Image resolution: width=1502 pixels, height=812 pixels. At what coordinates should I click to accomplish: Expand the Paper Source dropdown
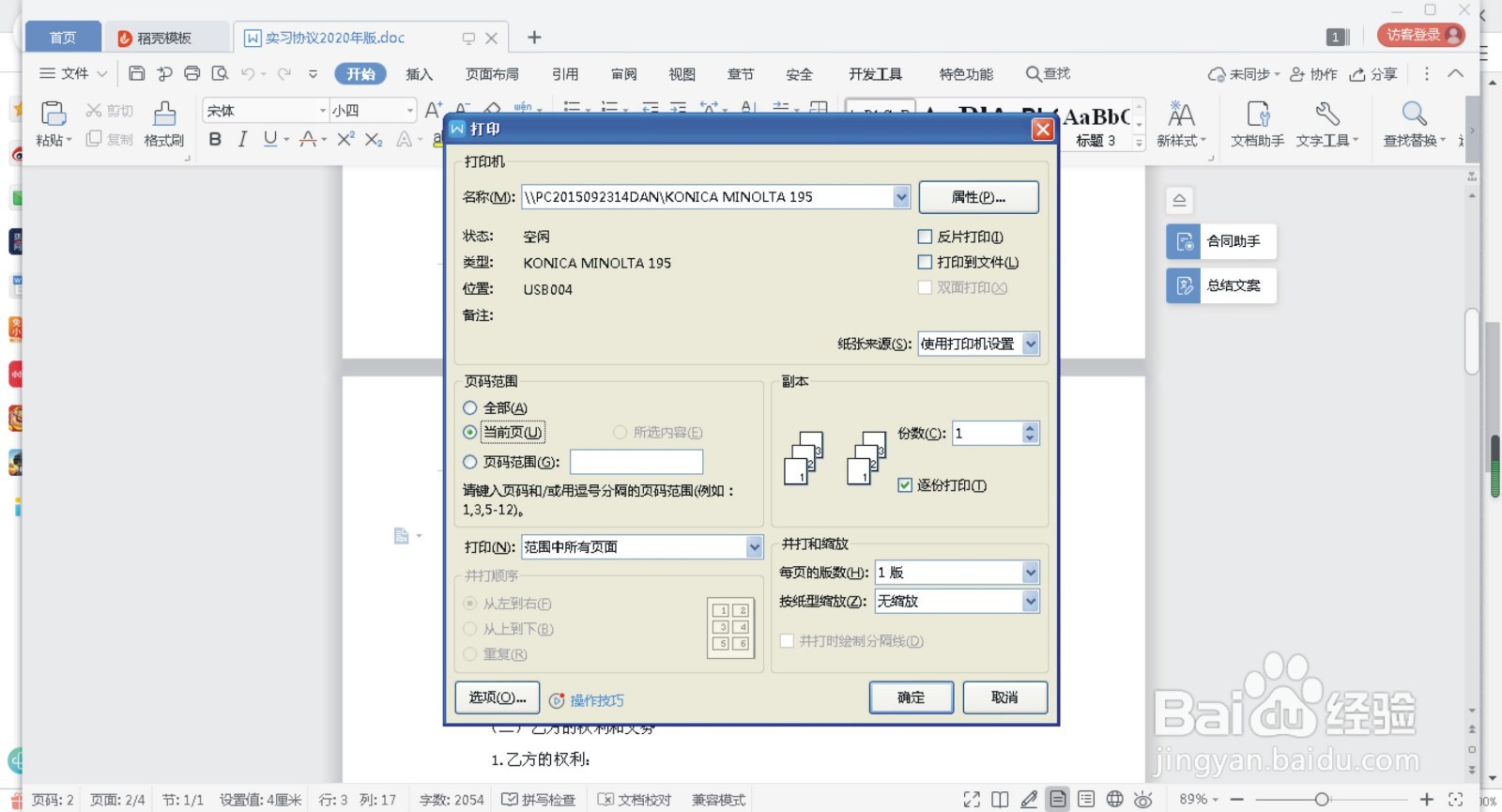click(1031, 345)
